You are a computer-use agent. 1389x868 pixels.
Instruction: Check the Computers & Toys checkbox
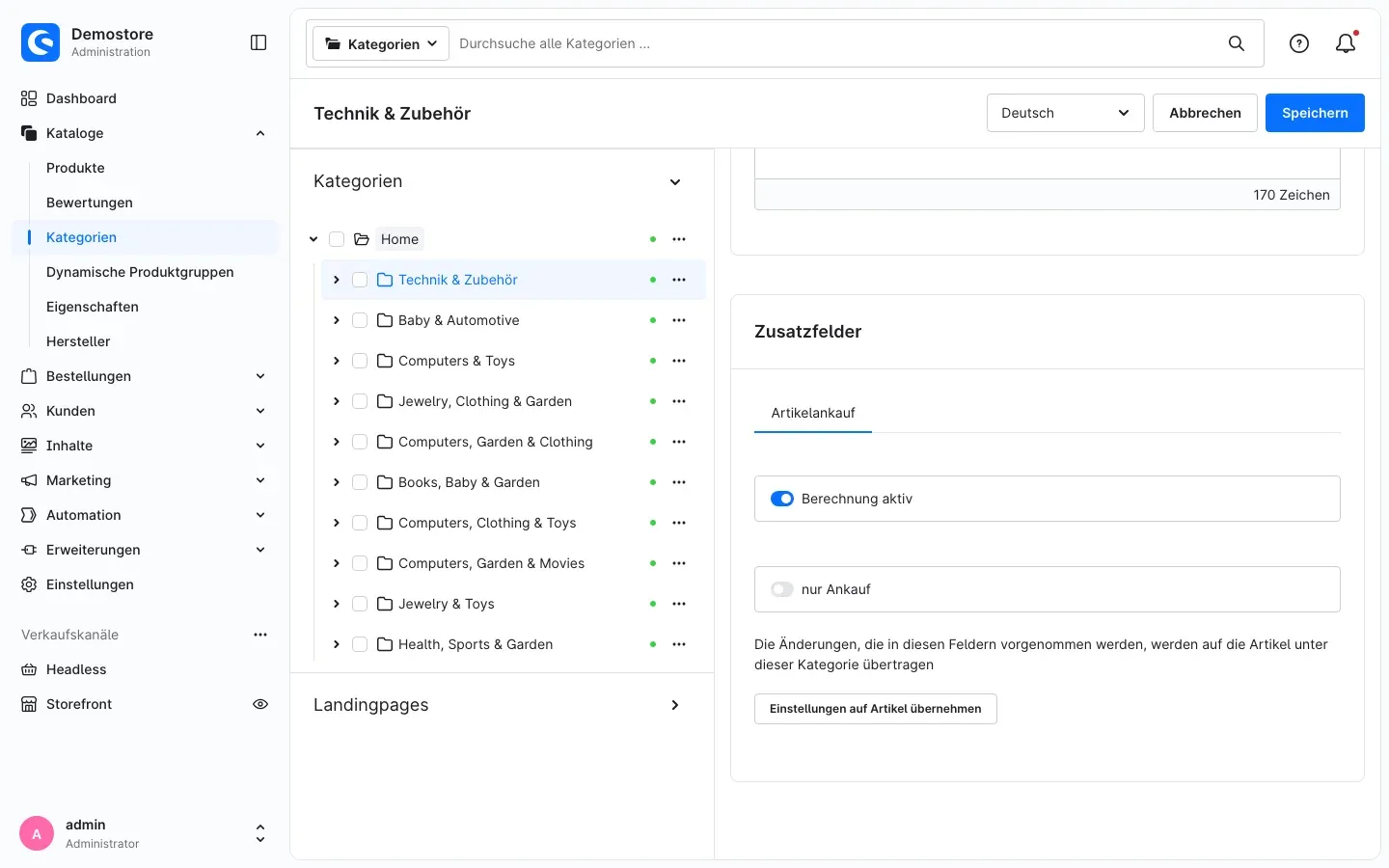pos(360,361)
